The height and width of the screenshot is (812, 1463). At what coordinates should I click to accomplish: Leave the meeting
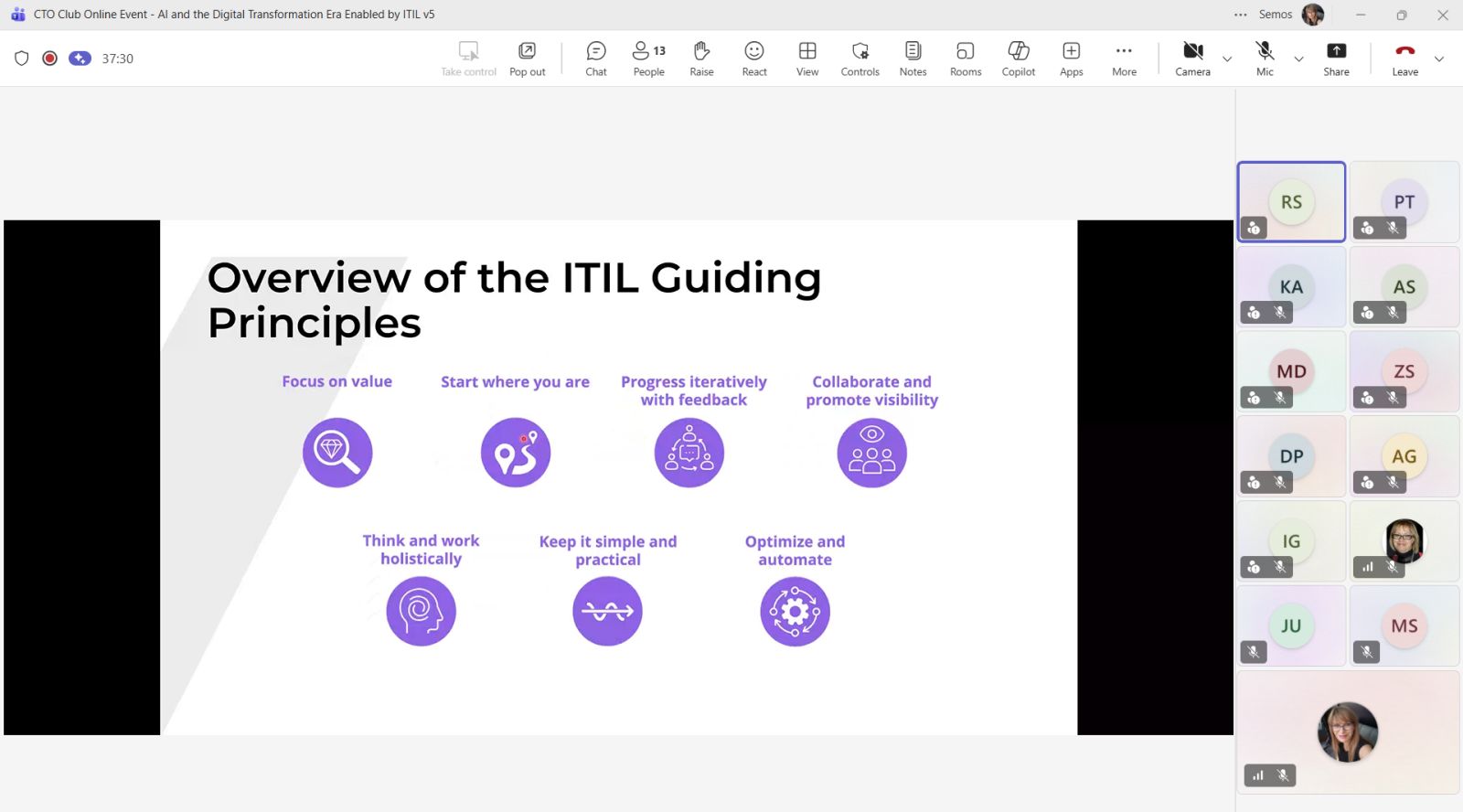tap(1405, 59)
